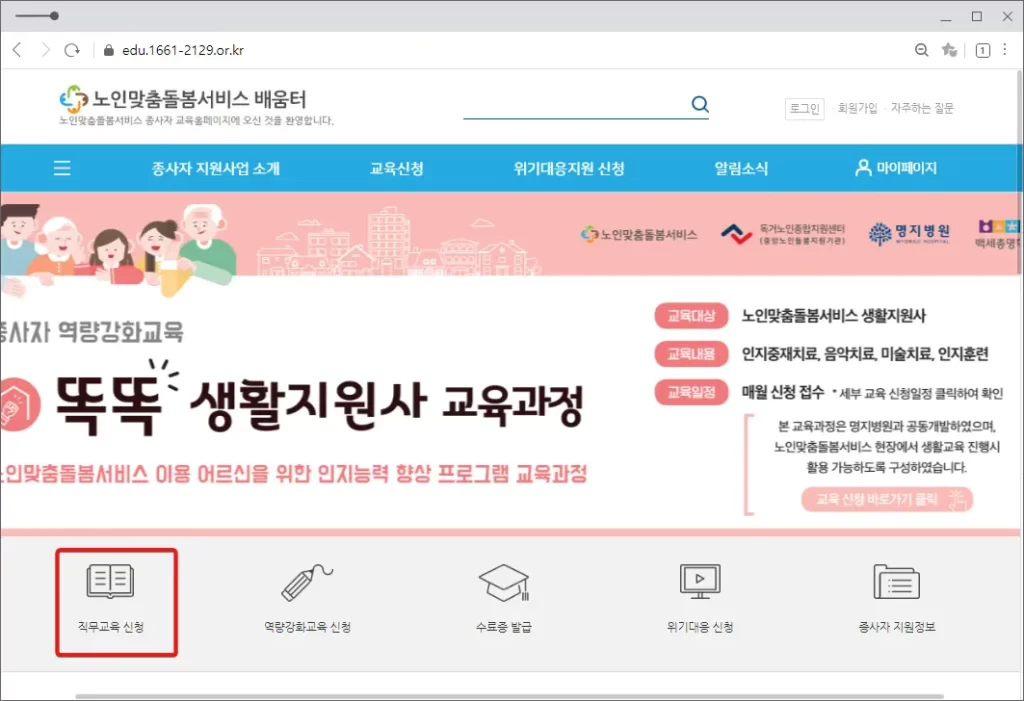Click the browser zoom magnifier icon

[922, 50]
